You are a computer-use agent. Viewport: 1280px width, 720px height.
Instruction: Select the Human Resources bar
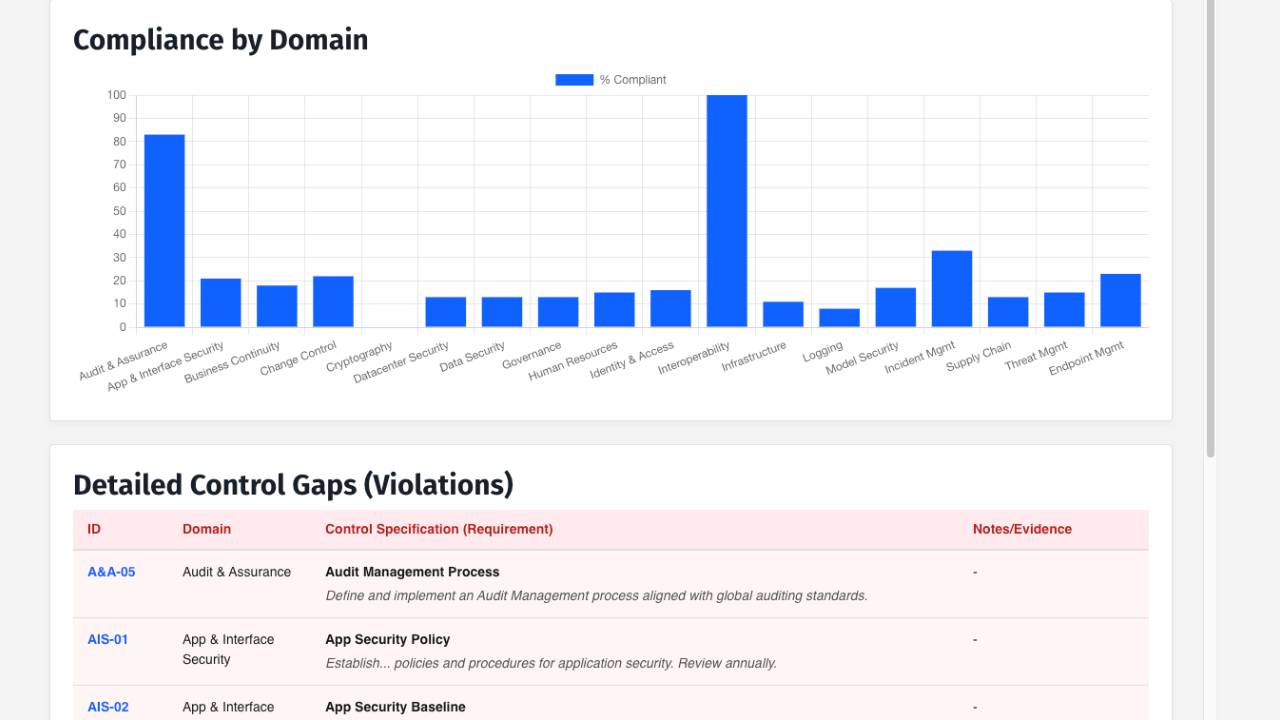pyautogui.click(x=614, y=310)
